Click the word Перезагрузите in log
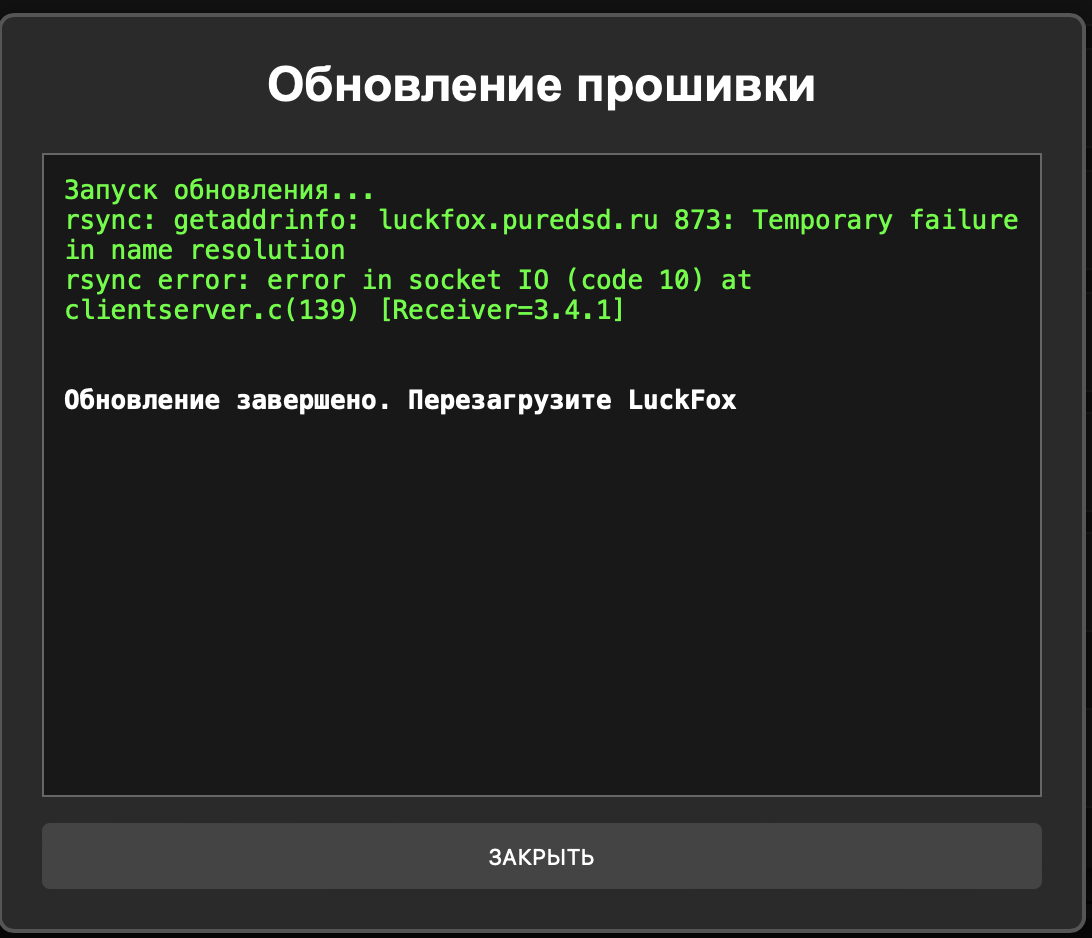 coord(510,401)
